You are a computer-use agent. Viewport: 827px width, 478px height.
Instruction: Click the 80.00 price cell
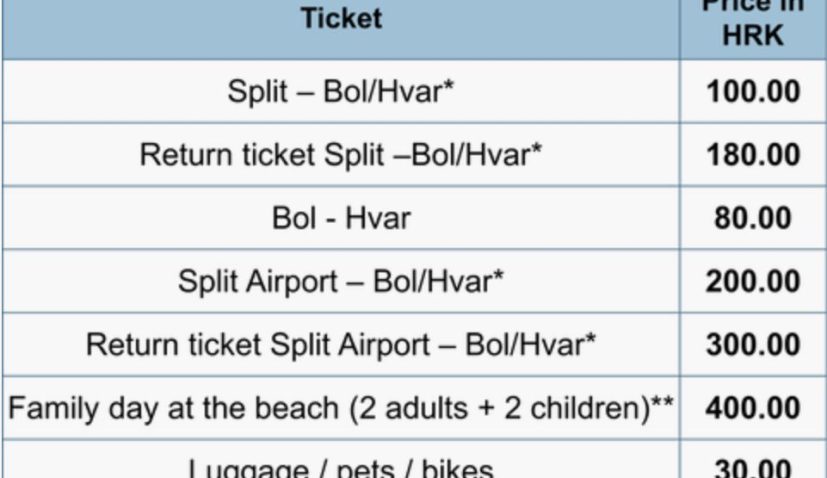[x=753, y=218]
